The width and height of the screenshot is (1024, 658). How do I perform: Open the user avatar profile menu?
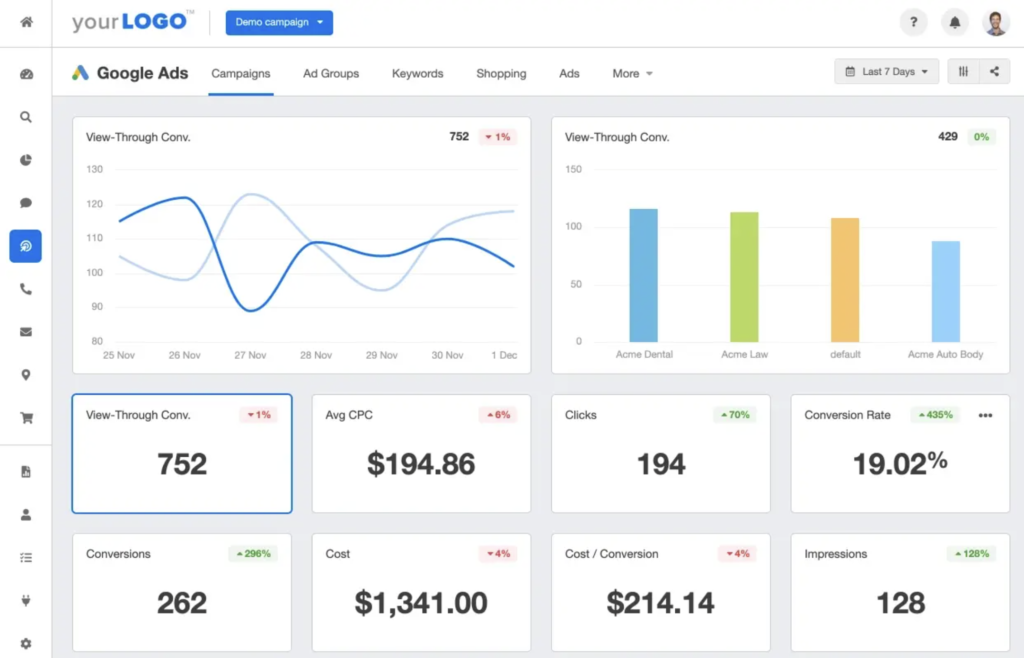995,23
